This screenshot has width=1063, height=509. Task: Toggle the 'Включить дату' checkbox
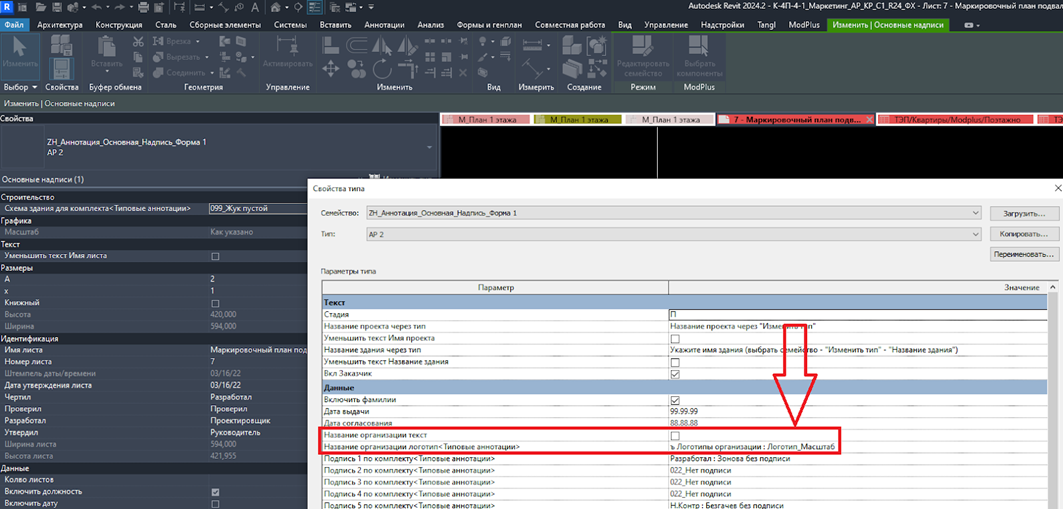215,504
